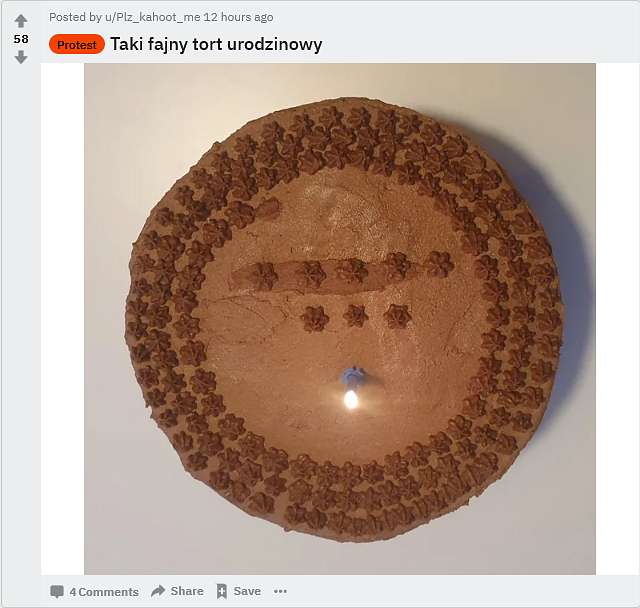
Task: Click the lit candle flame in the photo
Action: click(x=350, y=399)
